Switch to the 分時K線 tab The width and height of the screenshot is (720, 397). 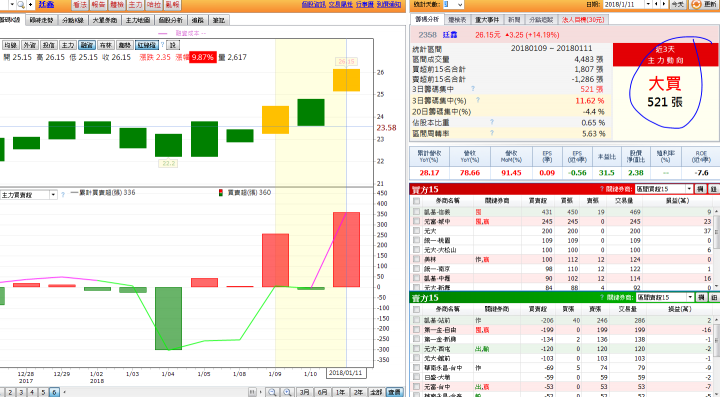click(x=73, y=20)
